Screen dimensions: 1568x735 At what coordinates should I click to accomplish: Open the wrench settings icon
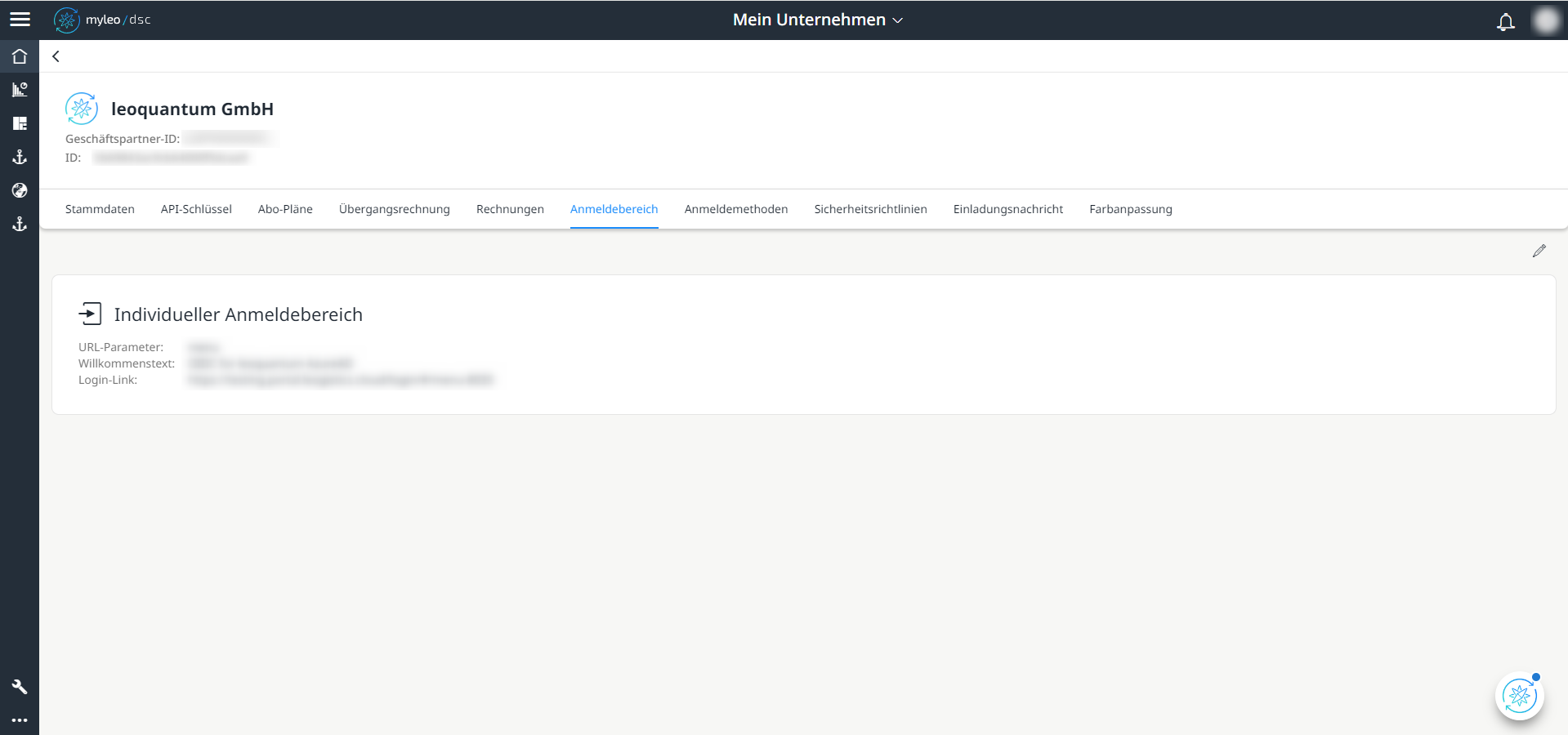point(20,686)
